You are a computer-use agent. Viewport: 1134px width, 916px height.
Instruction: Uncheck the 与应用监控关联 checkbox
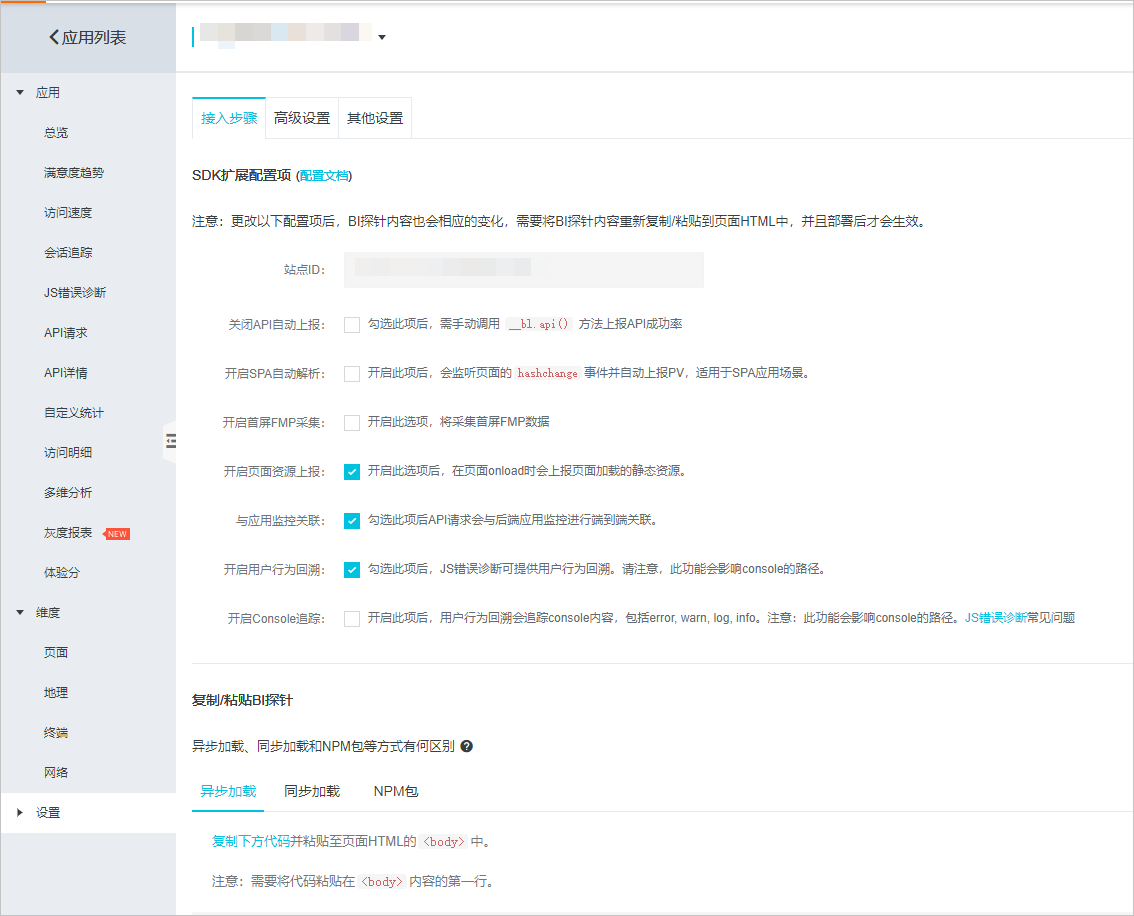(x=352, y=521)
